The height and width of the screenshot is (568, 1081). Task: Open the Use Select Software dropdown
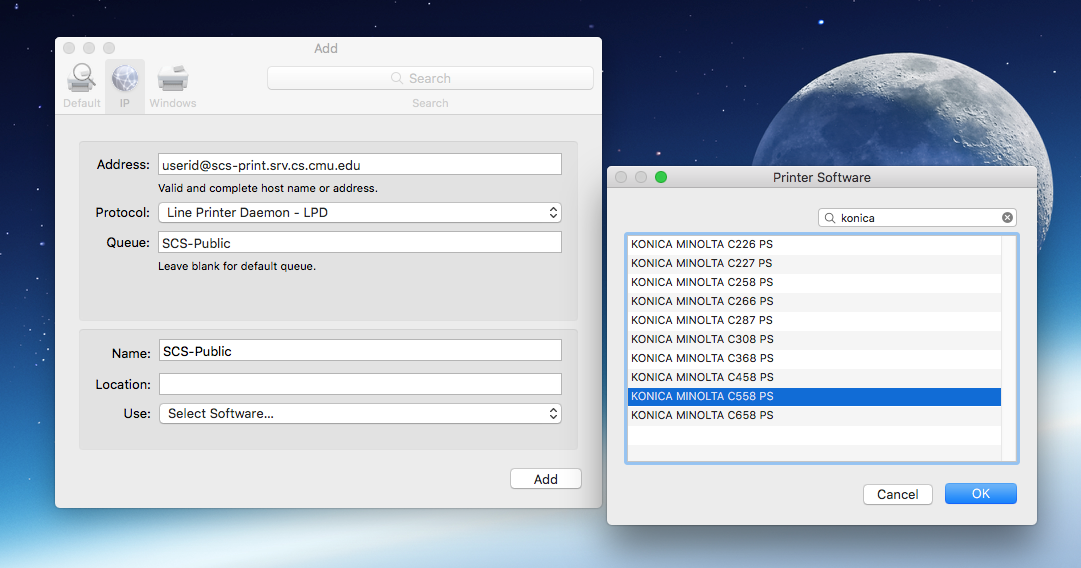point(359,413)
